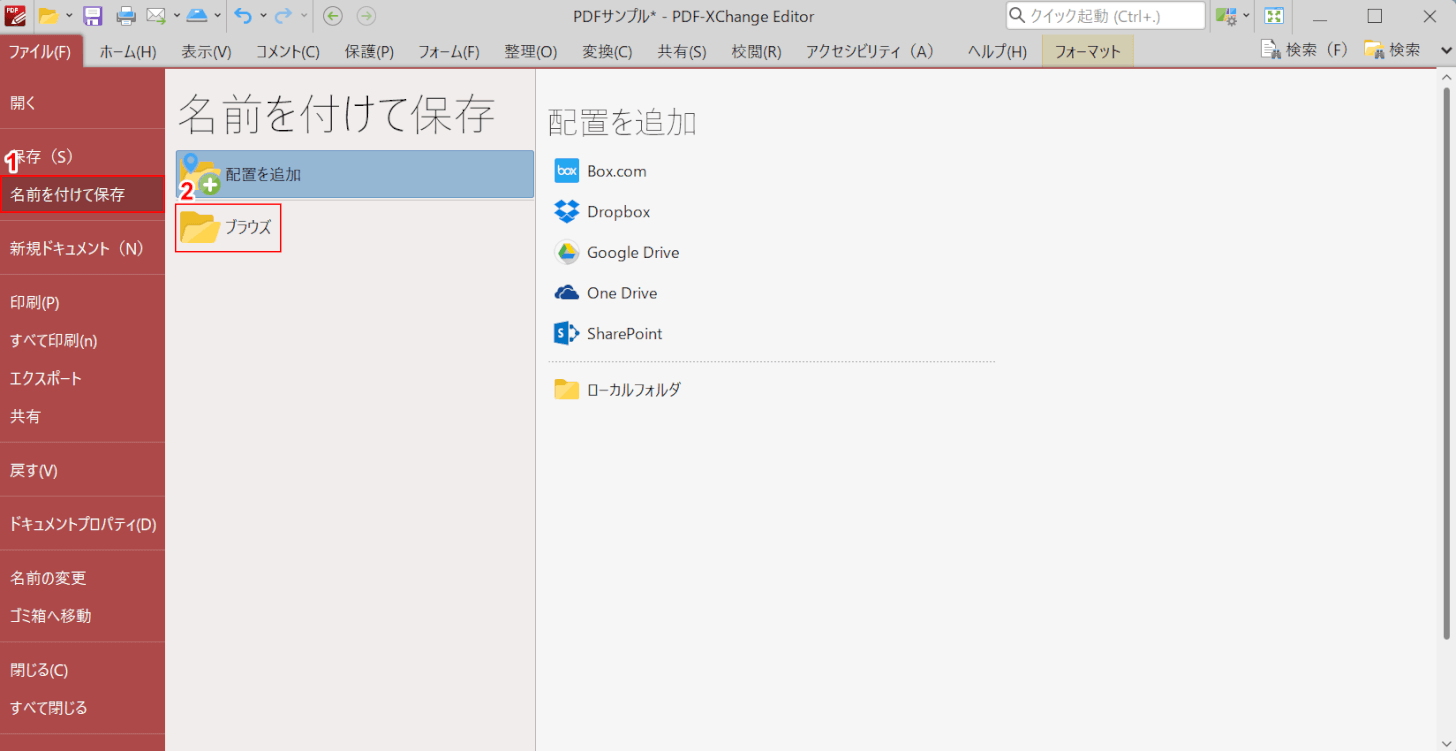
Task: Select 名前を付けて保存 in the sidebar
Action: point(82,194)
